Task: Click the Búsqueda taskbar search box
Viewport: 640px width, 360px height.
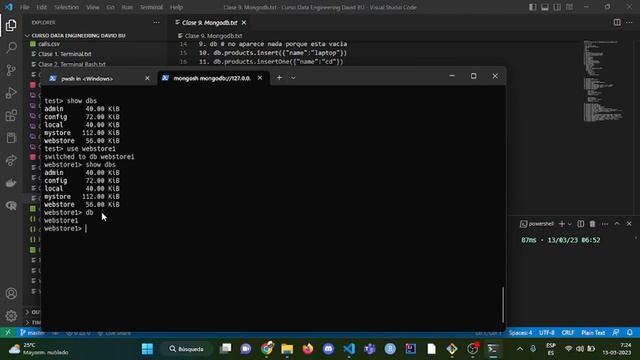Action: click(187, 349)
